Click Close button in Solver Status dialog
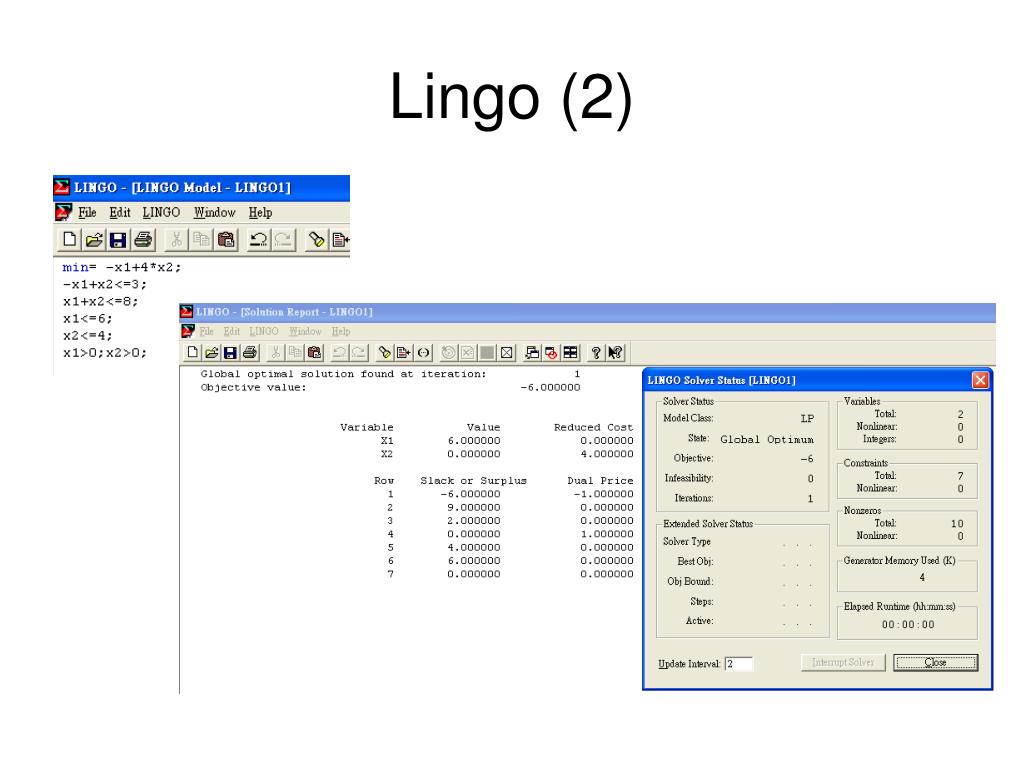 pos(935,662)
